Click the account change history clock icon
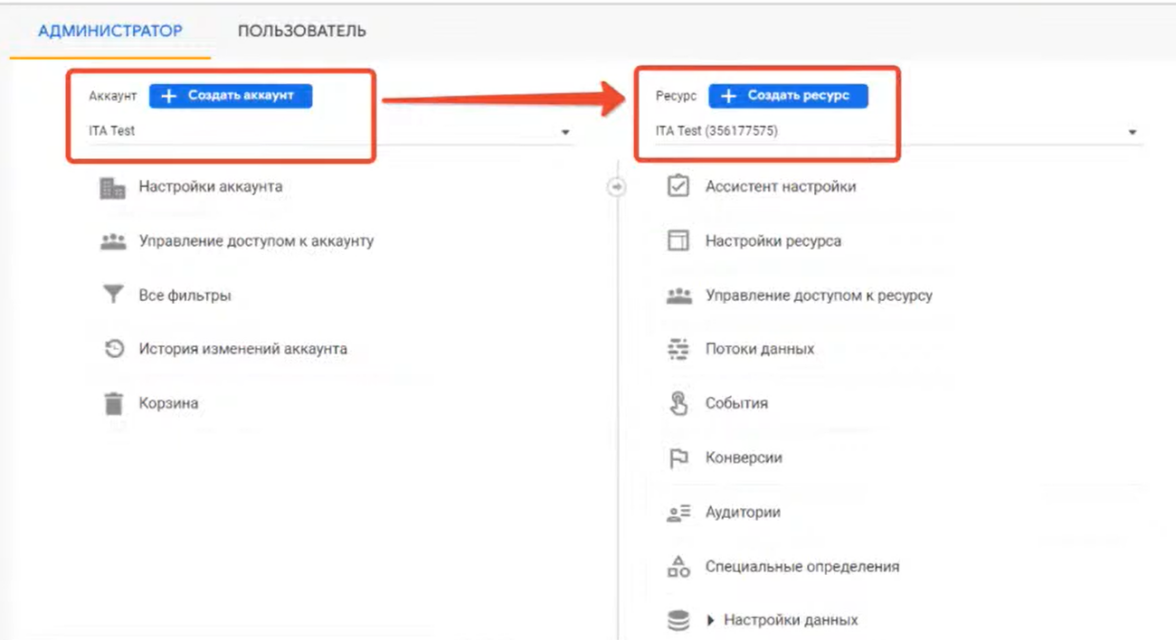 tap(113, 349)
